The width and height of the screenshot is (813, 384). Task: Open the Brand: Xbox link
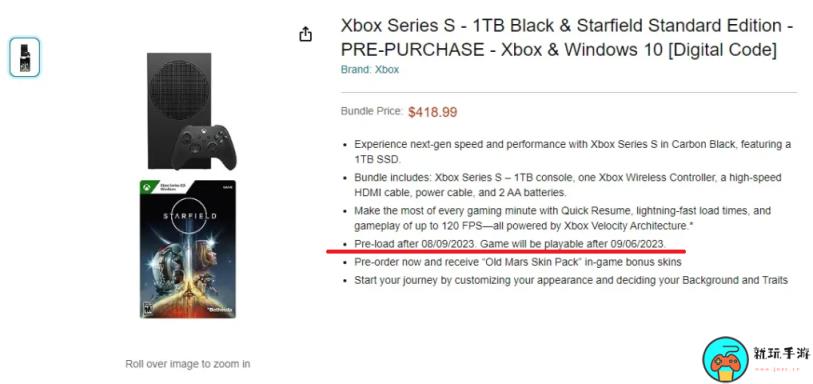[x=370, y=69]
